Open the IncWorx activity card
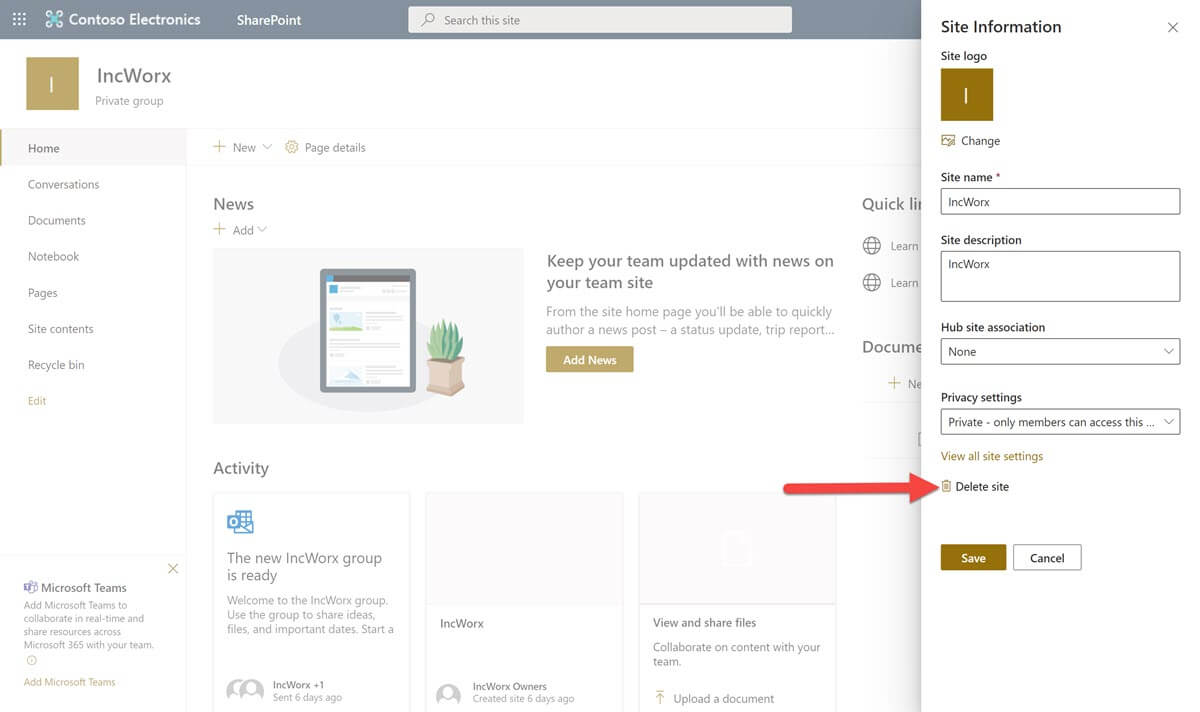 pos(524,602)
